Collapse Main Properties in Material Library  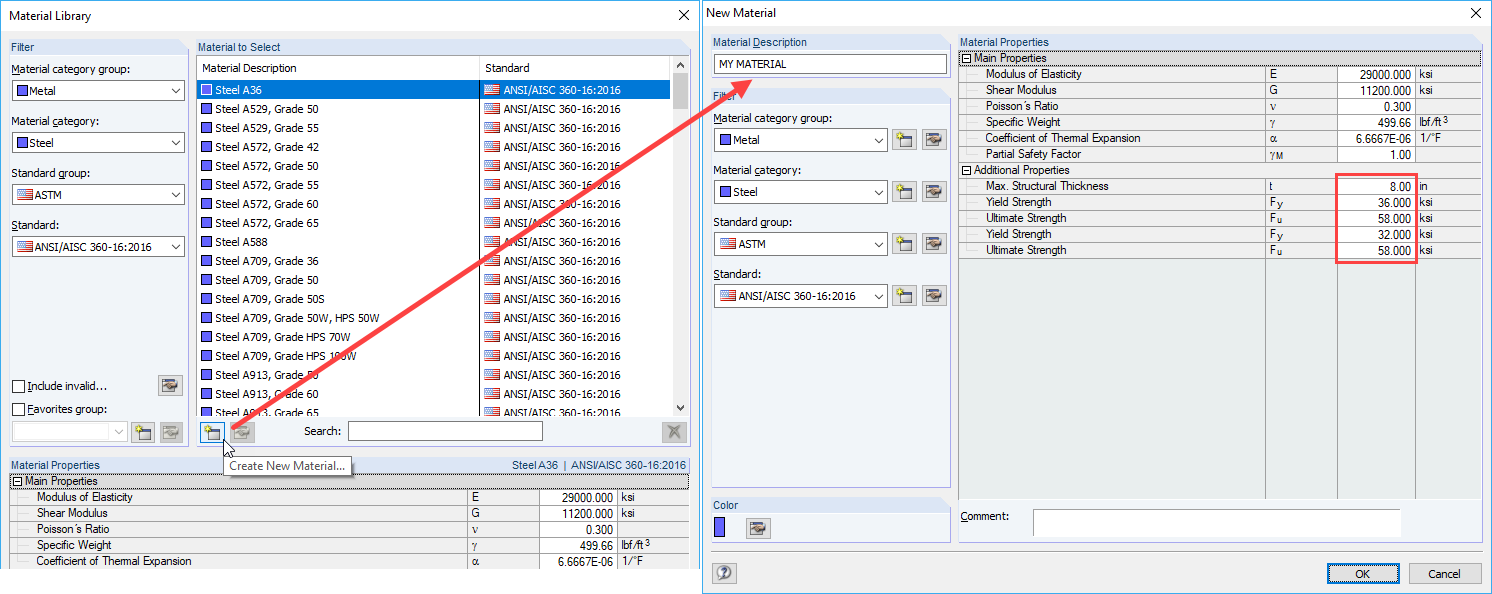tap(17, 482)
